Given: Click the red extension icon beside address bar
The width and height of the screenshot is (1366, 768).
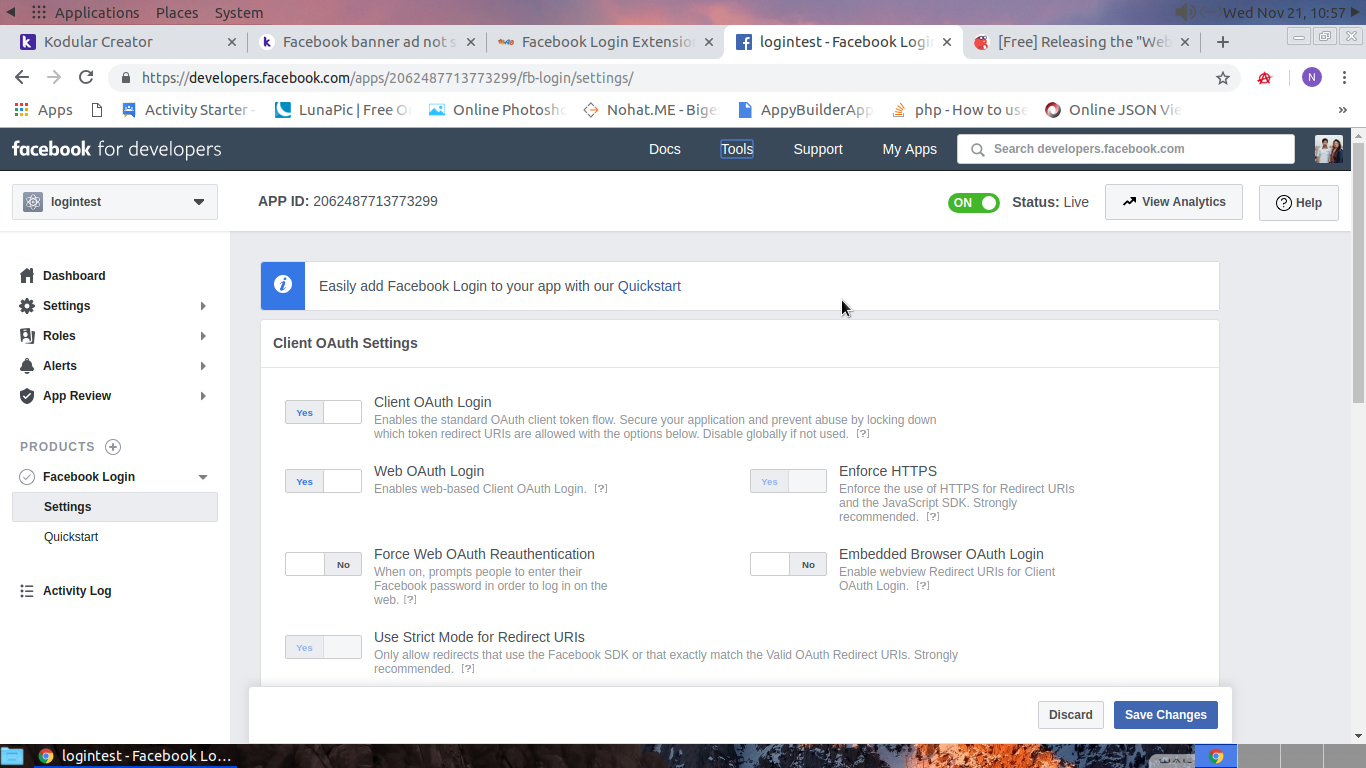Looking at the screenshot, I should (1264, 78).
